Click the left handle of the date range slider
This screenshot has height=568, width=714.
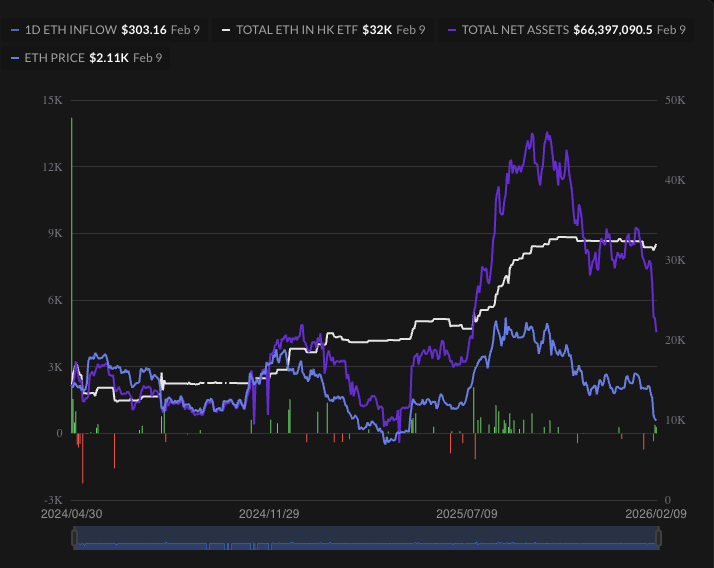(x=73, y=538)
